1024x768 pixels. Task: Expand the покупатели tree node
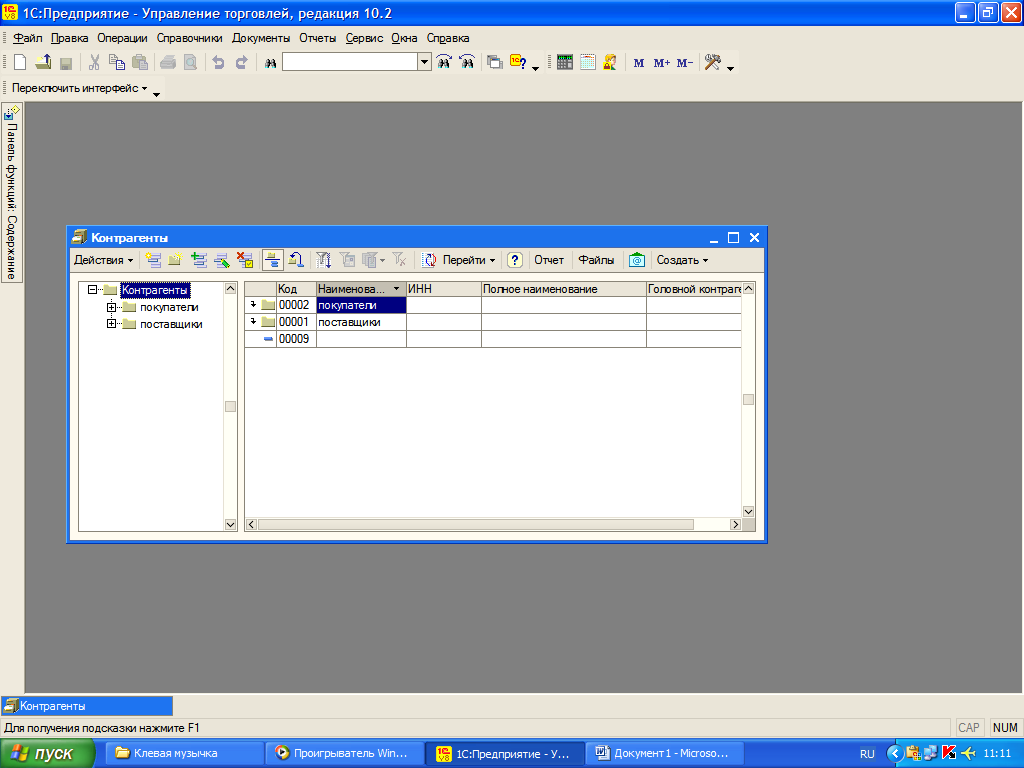111,307
